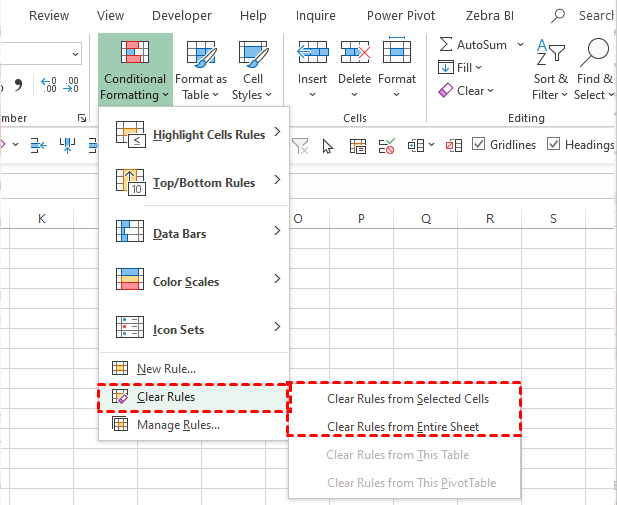
Task: Click the clear filter funnel icon
Action: click(300, 146)
